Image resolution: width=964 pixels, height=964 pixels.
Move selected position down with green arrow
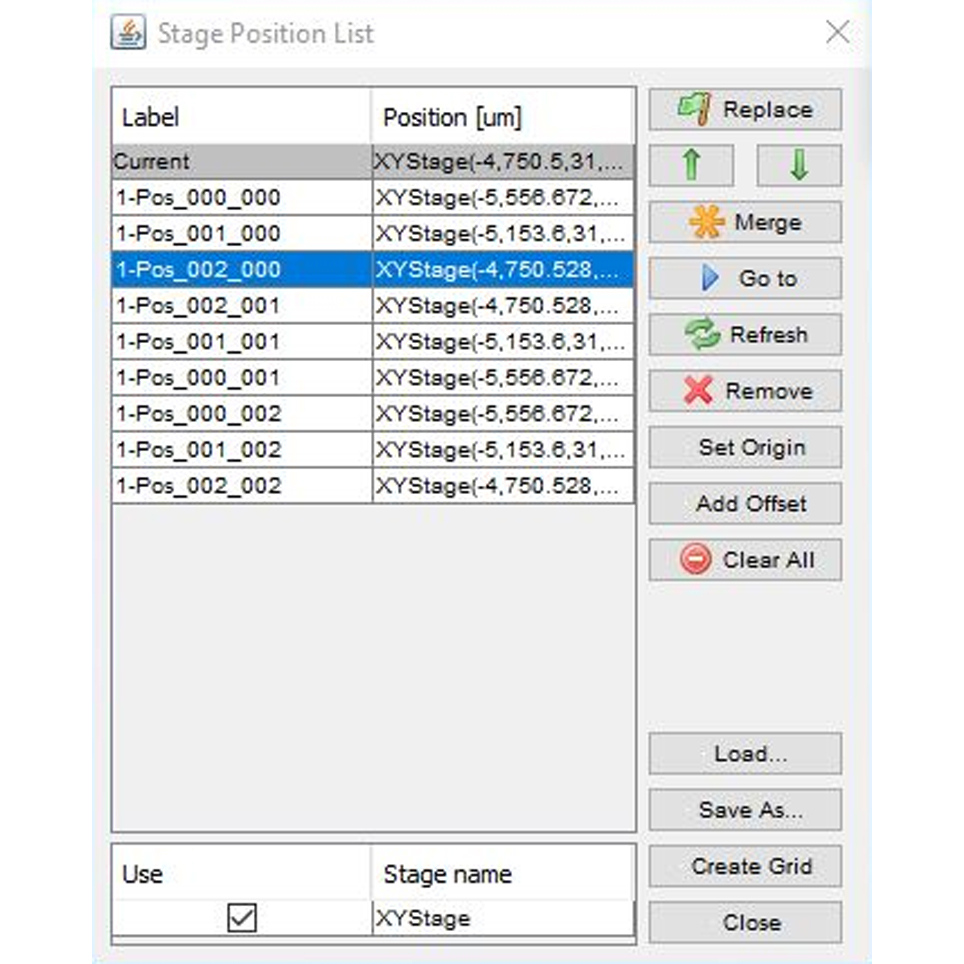[x=798, y=166]
